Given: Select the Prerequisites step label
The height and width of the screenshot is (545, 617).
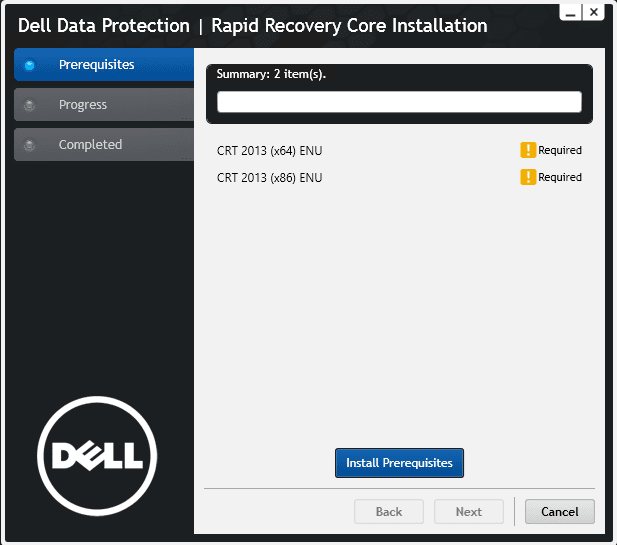Looking at the screenshot, I should click(96, 65).
